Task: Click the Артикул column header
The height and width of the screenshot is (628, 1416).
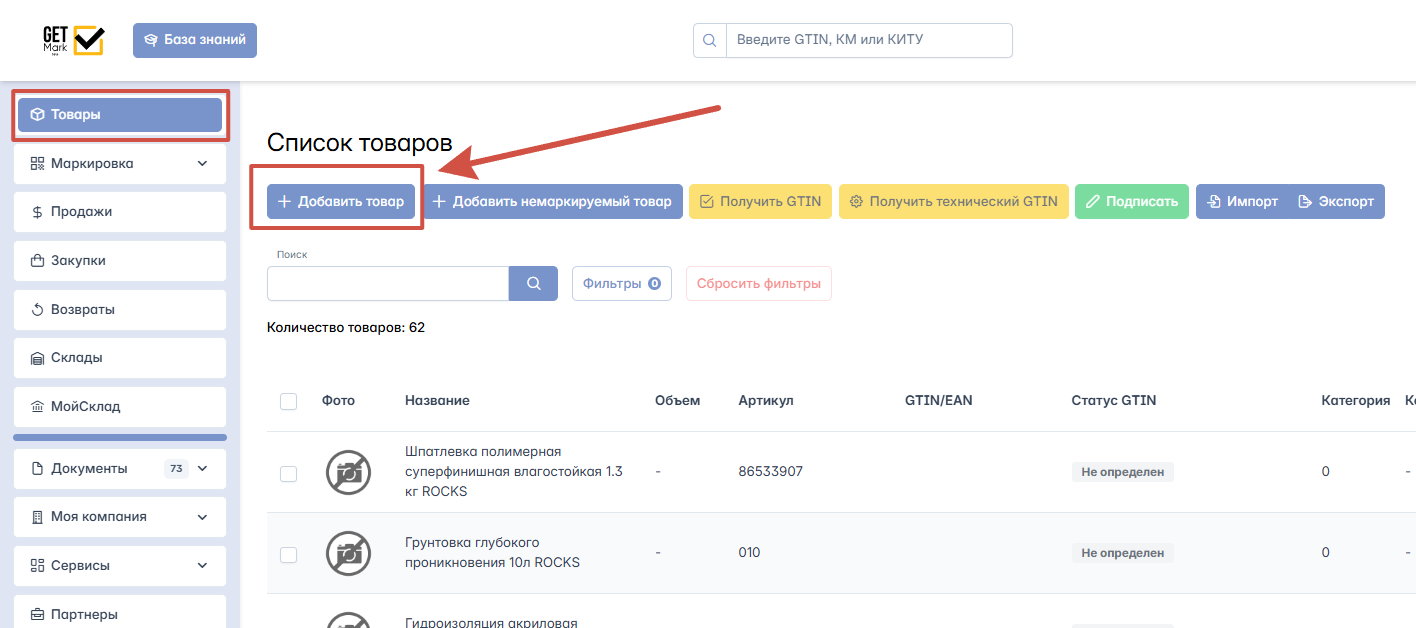Action: click(766, 400)
